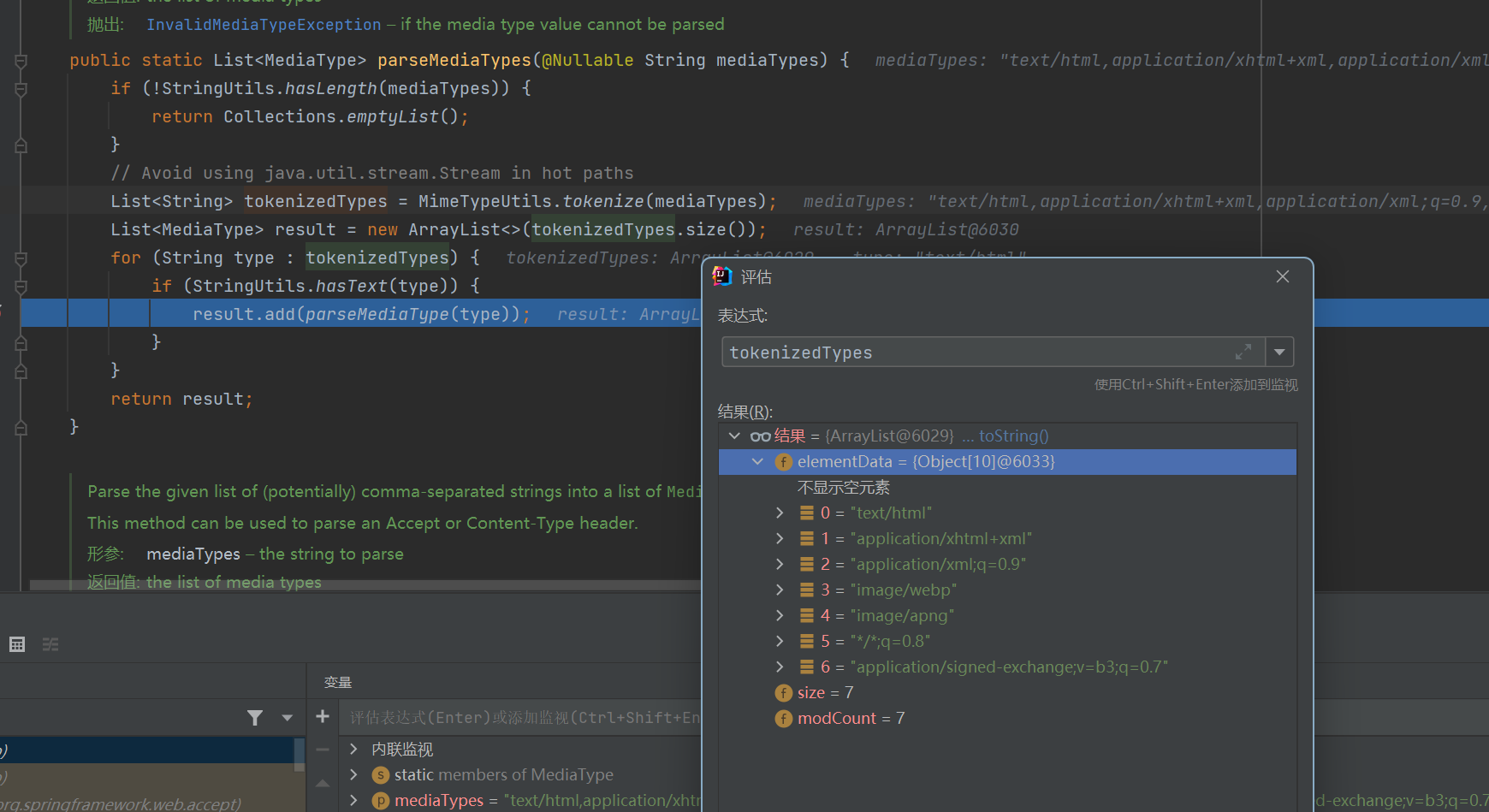Image resolution: width=1489 pixels, height=812 pixels.
Task: Select the 变量 tab label
Action: 338,682
